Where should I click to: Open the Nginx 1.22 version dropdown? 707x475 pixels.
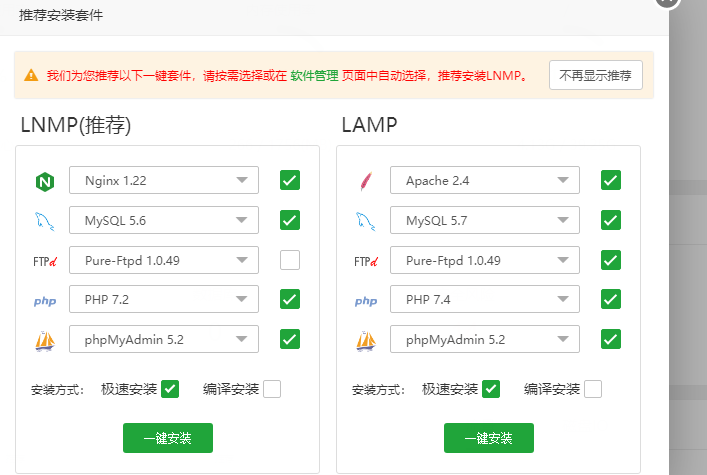164,180
